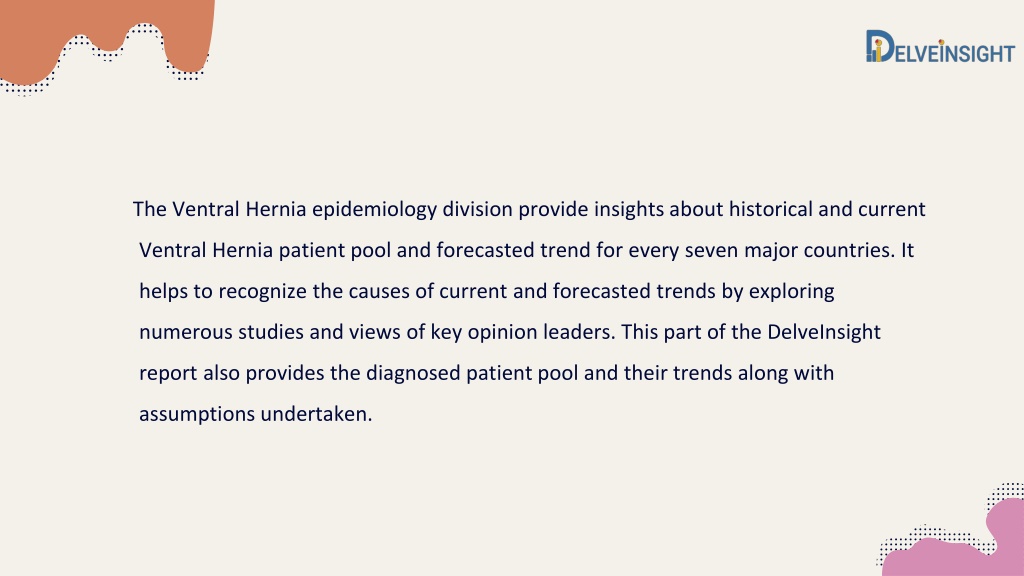Click the word 'ELVEINSIGHT' in the logo
The image size is (1024, 576).
955,52
